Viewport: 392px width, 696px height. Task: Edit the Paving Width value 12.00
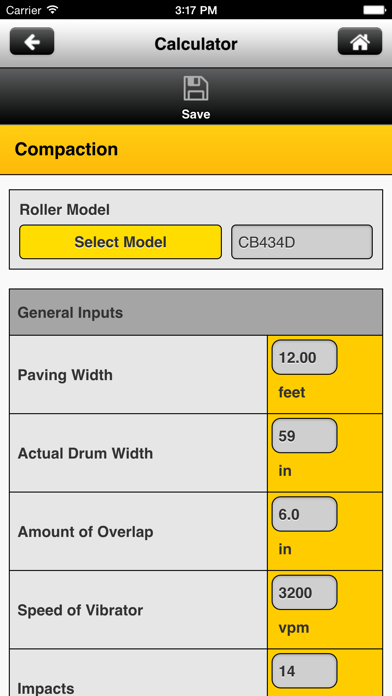pyautogui.click(x=305, y=357)
